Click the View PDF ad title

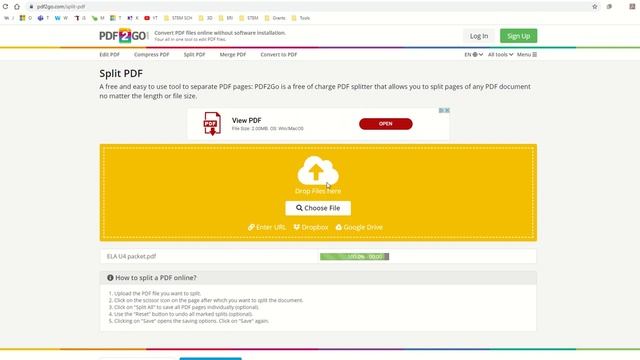[247, 120]
